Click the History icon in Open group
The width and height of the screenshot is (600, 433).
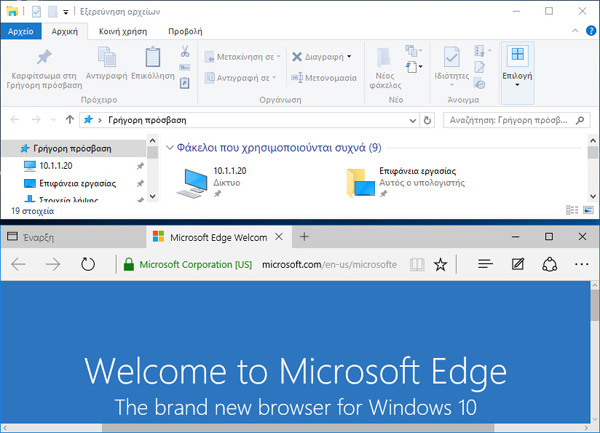479,83
